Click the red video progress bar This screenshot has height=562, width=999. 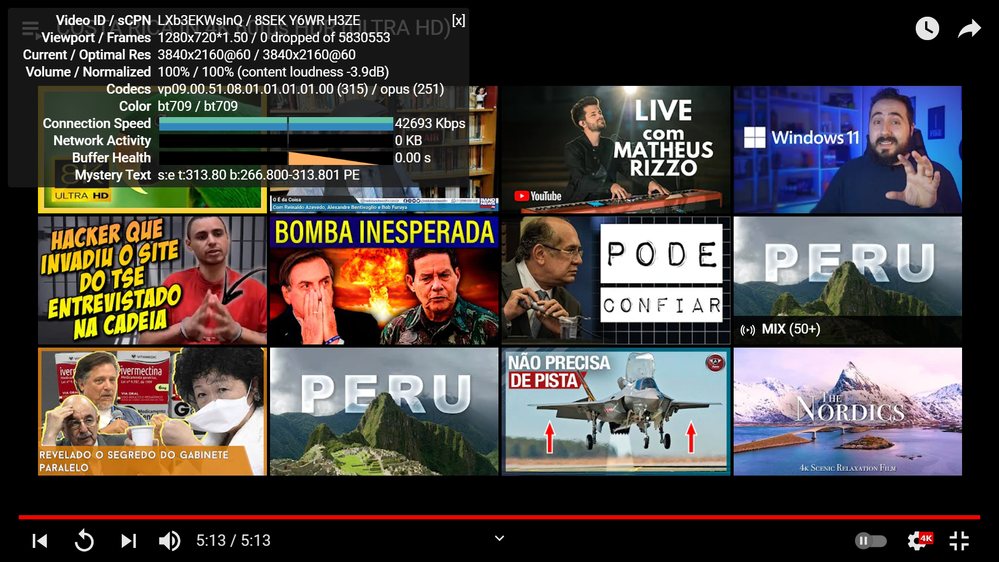499,517
